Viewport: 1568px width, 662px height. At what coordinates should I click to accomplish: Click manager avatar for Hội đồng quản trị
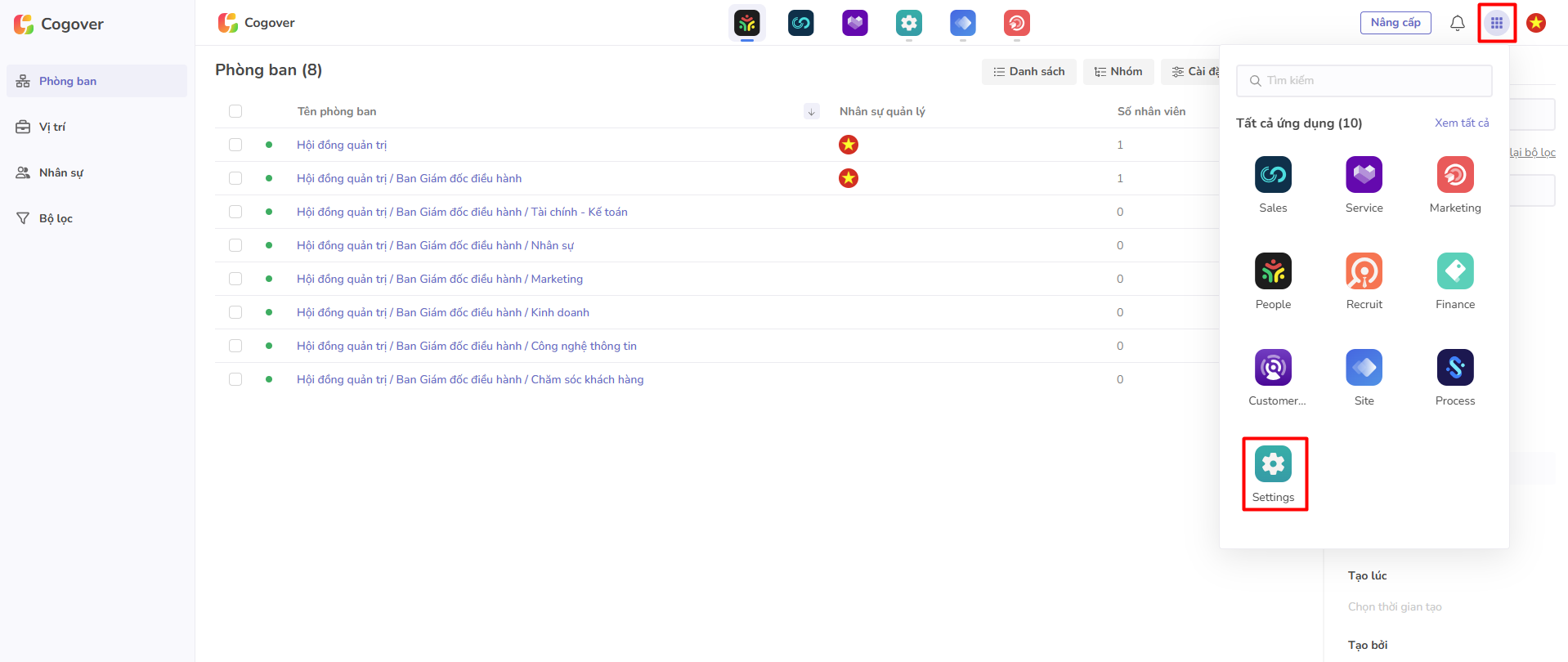(x=849, y=145)
